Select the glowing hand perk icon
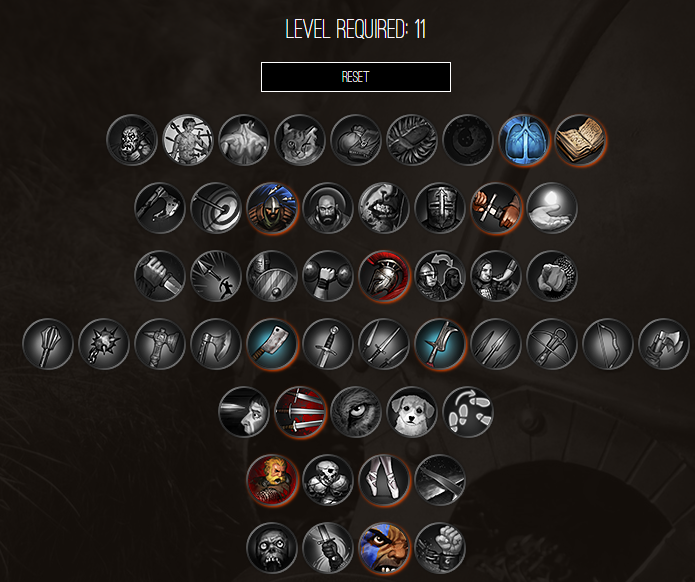Screen dimensions: 695x582 tap(552, 208)
